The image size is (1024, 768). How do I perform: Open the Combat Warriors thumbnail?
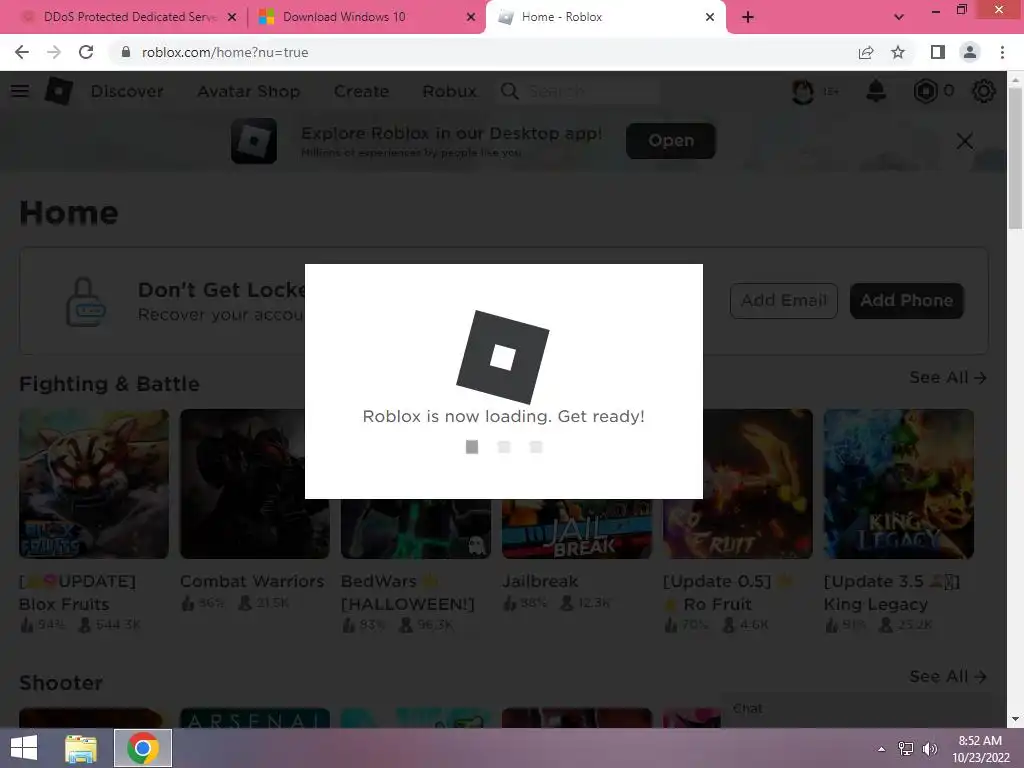255,484
